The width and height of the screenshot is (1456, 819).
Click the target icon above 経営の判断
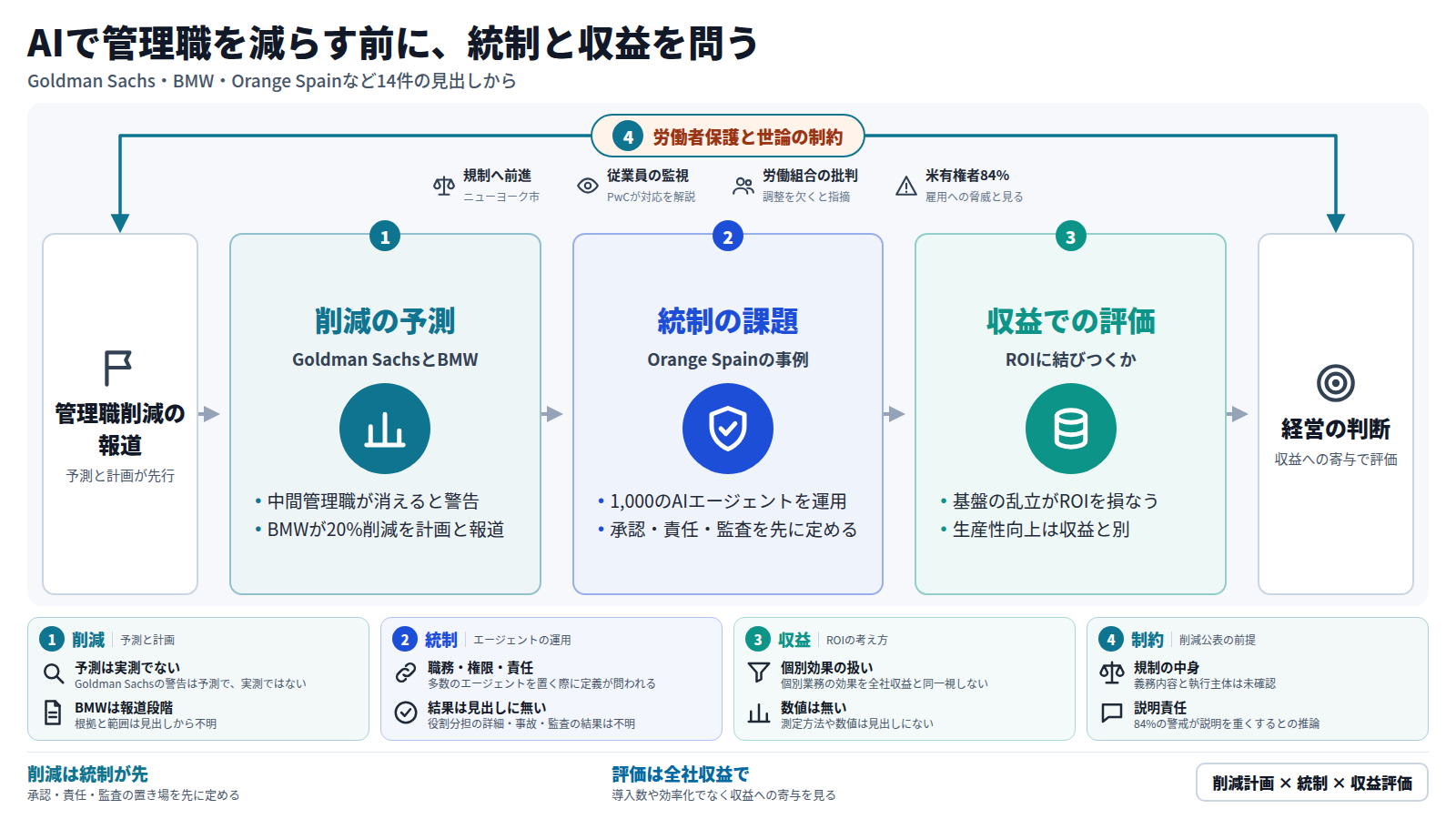[x=1336, y=383]
